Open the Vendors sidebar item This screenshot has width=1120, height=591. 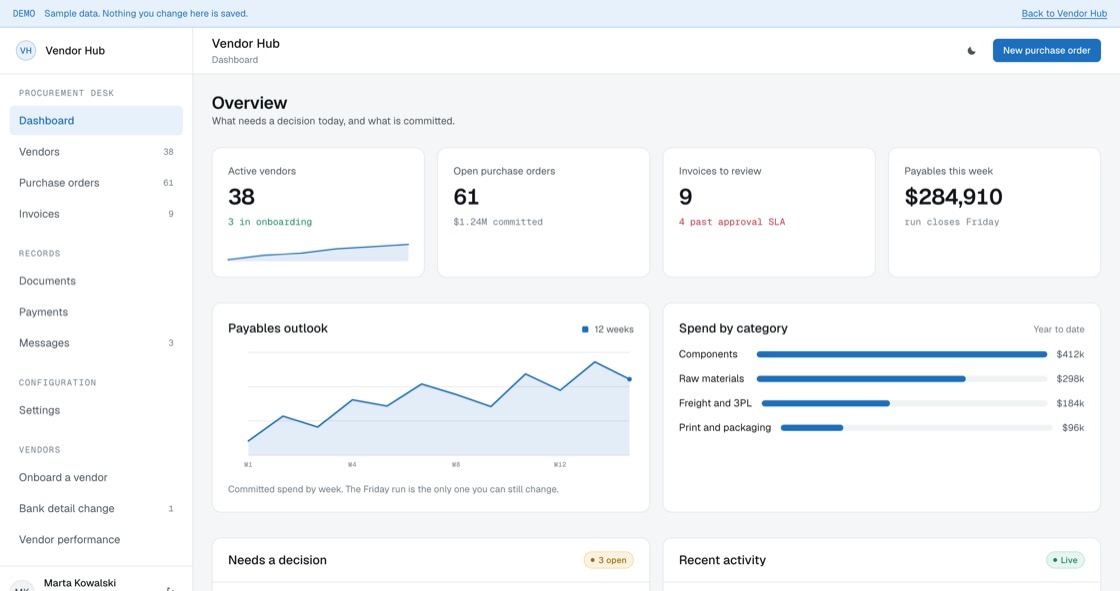pyautogui.click(x=96, y=152)
